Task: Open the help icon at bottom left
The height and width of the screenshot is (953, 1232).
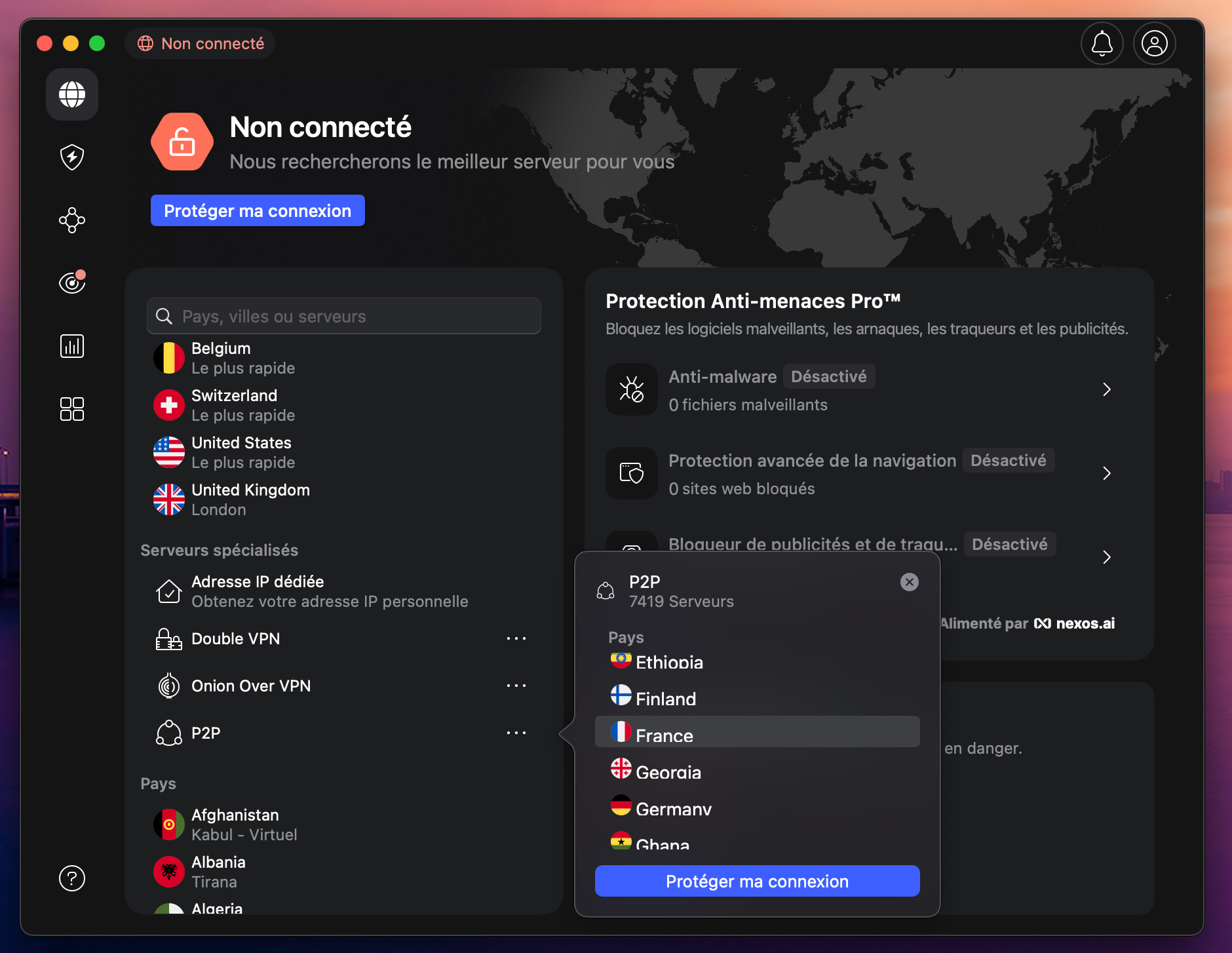Action: point(72,878)
